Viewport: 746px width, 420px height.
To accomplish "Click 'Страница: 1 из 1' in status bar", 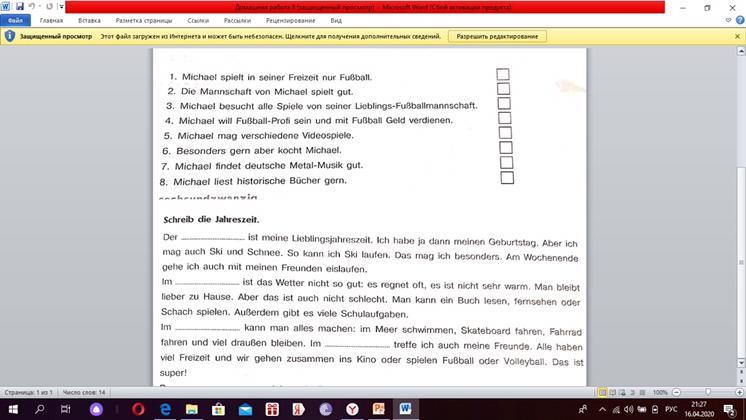I will pos(29,392).
